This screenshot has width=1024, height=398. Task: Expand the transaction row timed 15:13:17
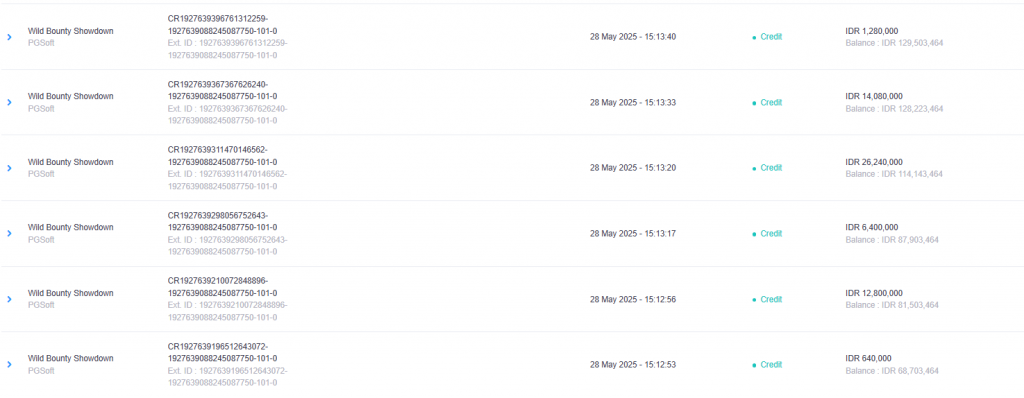click(9, 233)
